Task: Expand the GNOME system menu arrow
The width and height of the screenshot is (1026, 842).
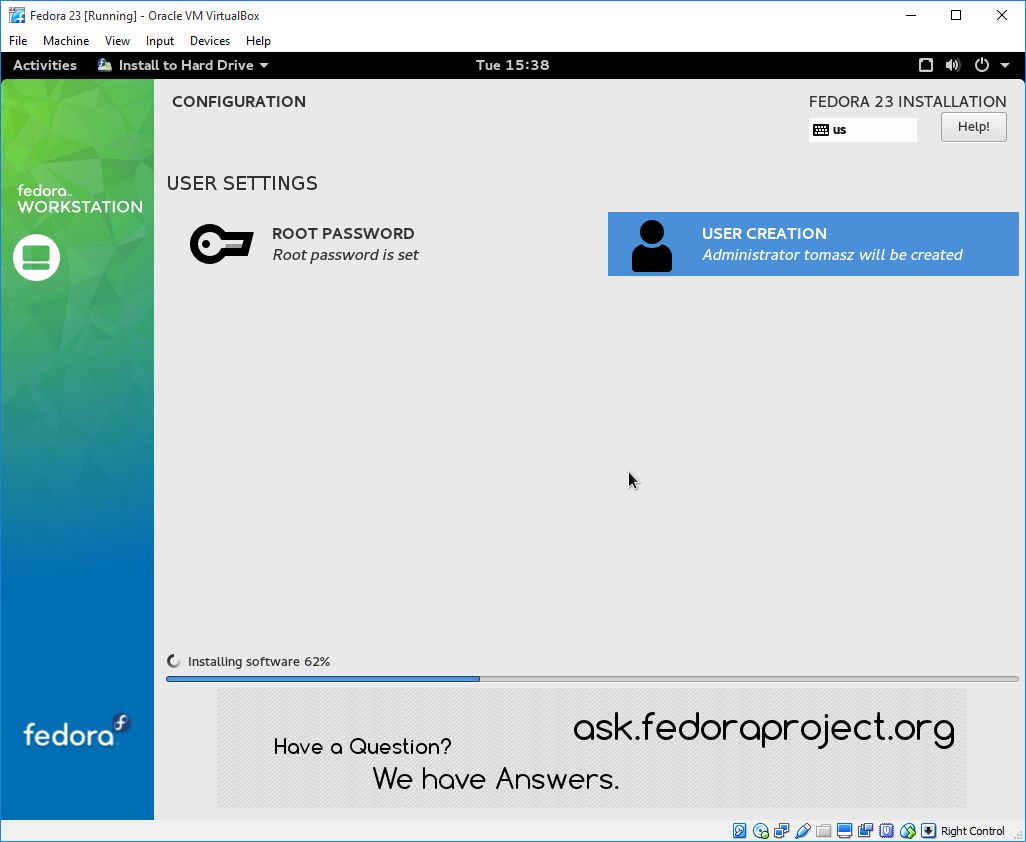Action: click(x=1005, y=65)
